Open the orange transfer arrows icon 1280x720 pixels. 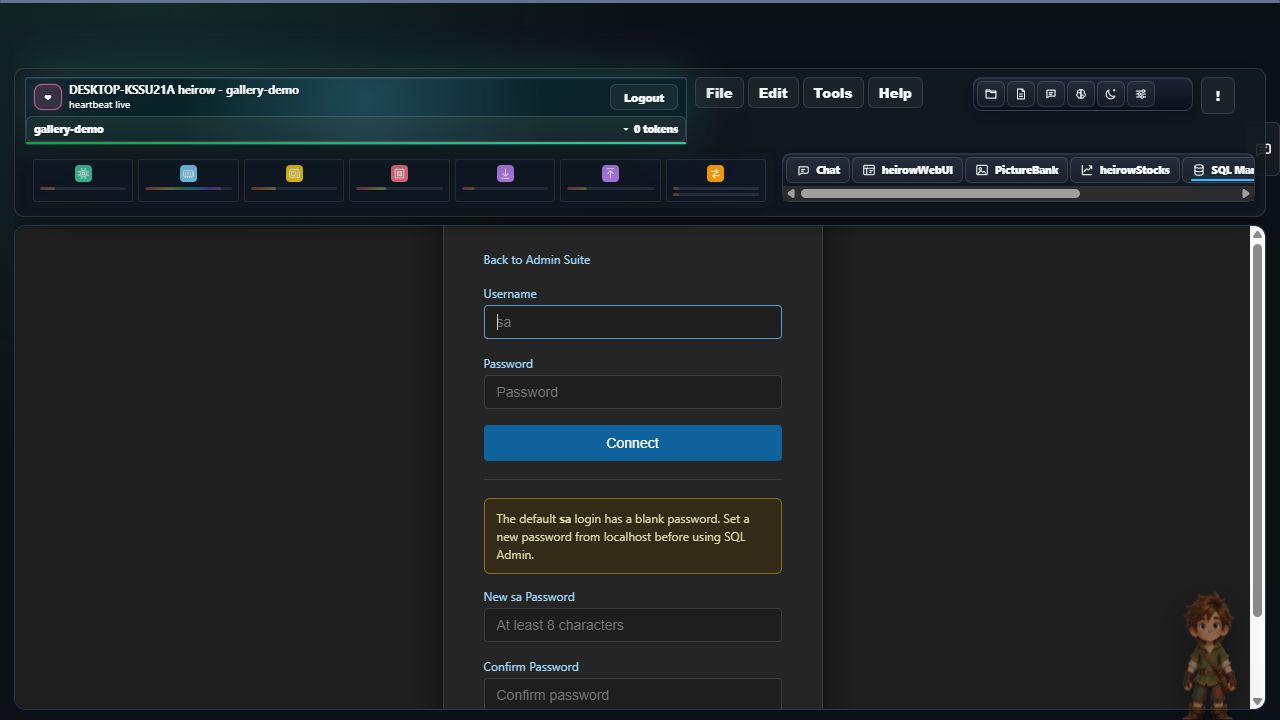(x=715, y=174)
